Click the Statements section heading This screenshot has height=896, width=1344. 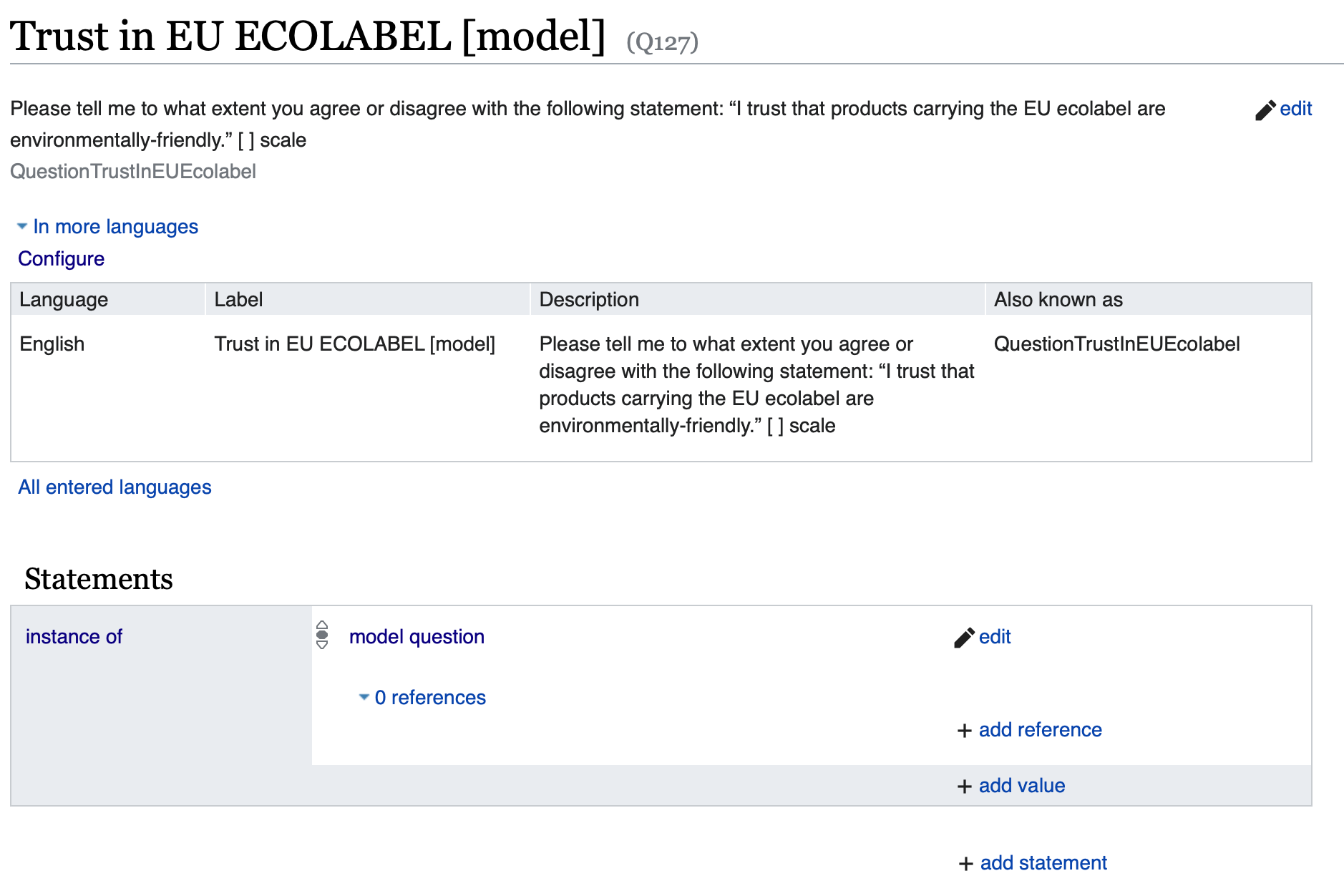[x=99, y=579]
